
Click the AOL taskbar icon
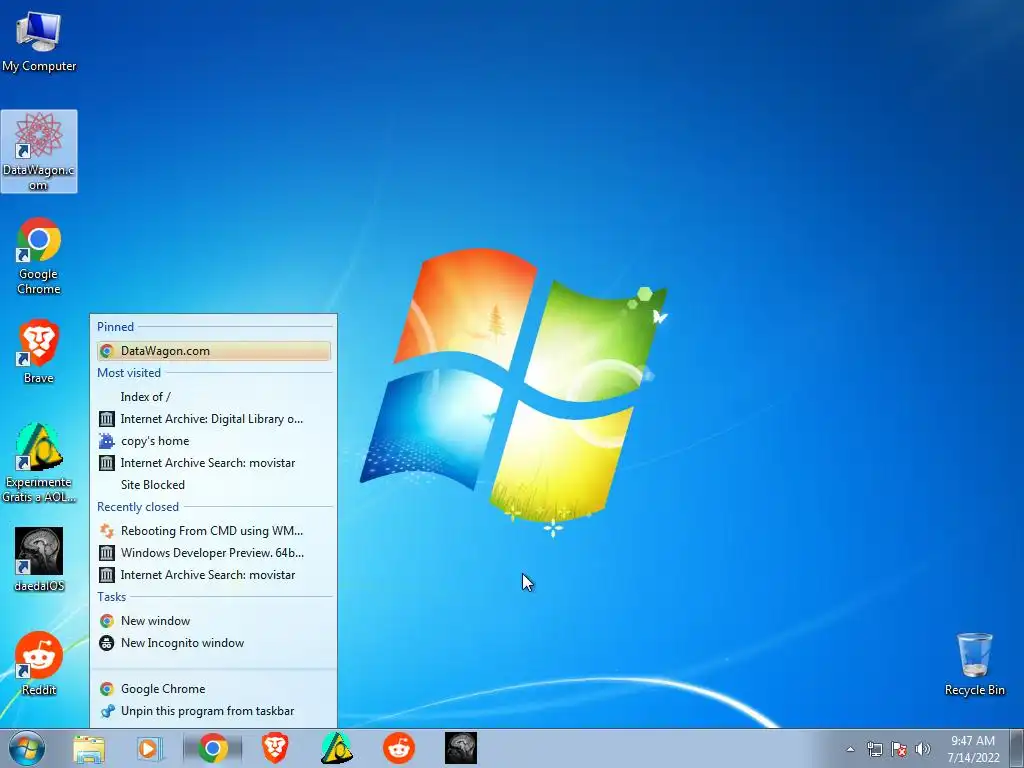pyautogui.click(x=337, y=748)
